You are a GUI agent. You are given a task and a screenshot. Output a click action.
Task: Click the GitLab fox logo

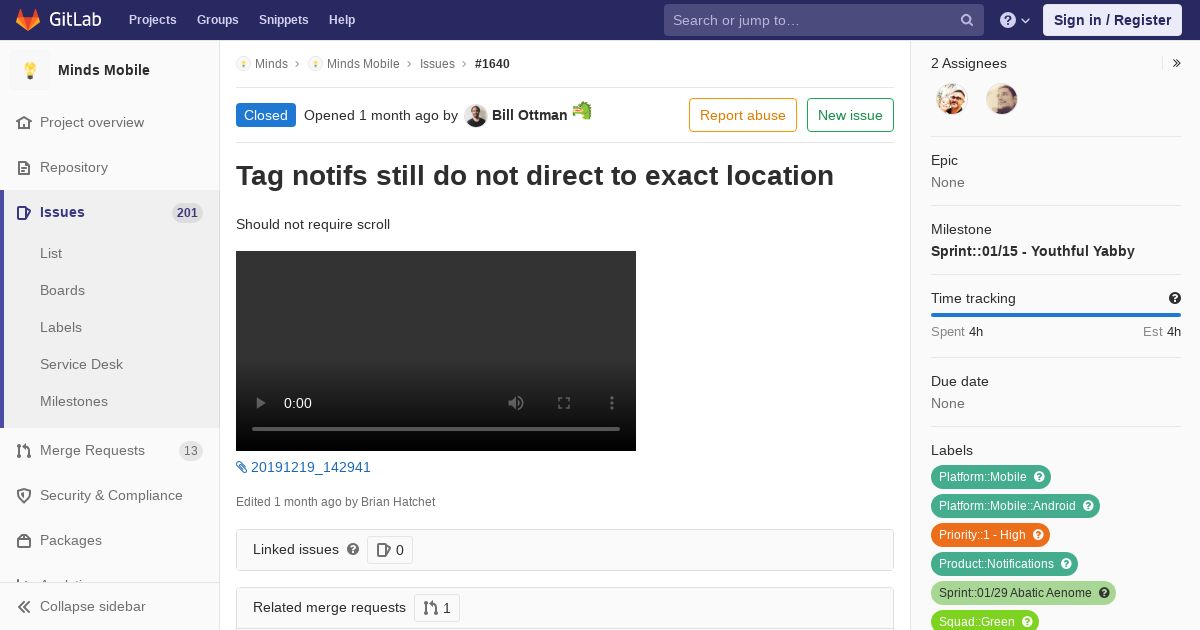[28, 20]
